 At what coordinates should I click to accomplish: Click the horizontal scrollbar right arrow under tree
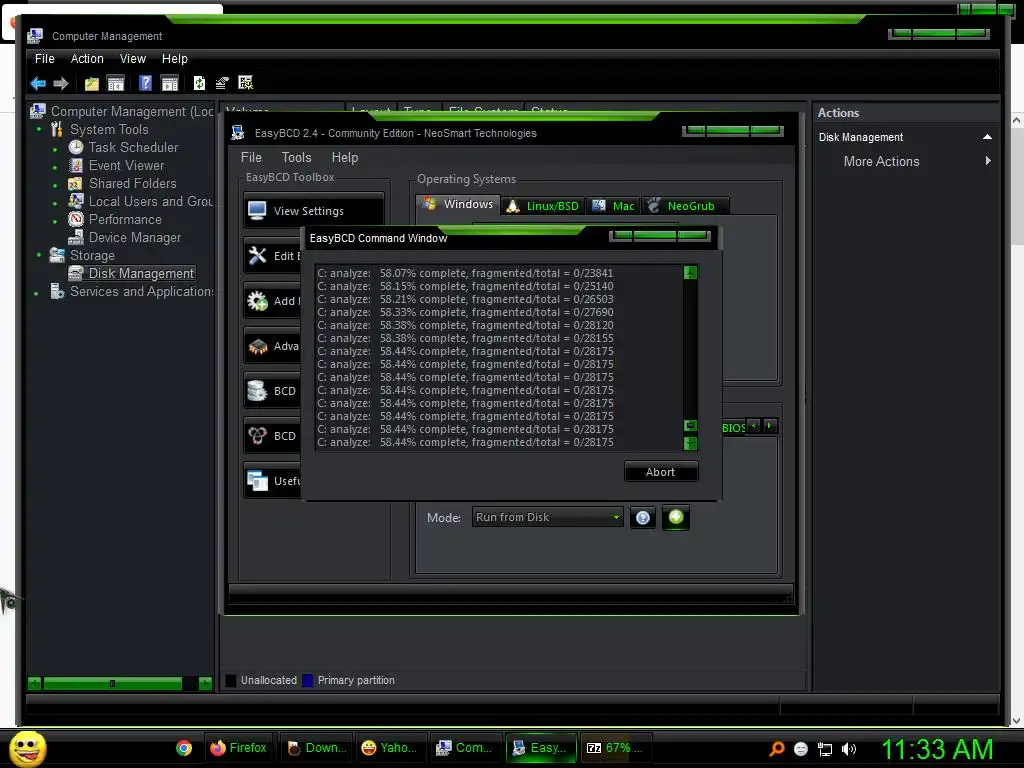pyautogui.click(x=205, y=684)
